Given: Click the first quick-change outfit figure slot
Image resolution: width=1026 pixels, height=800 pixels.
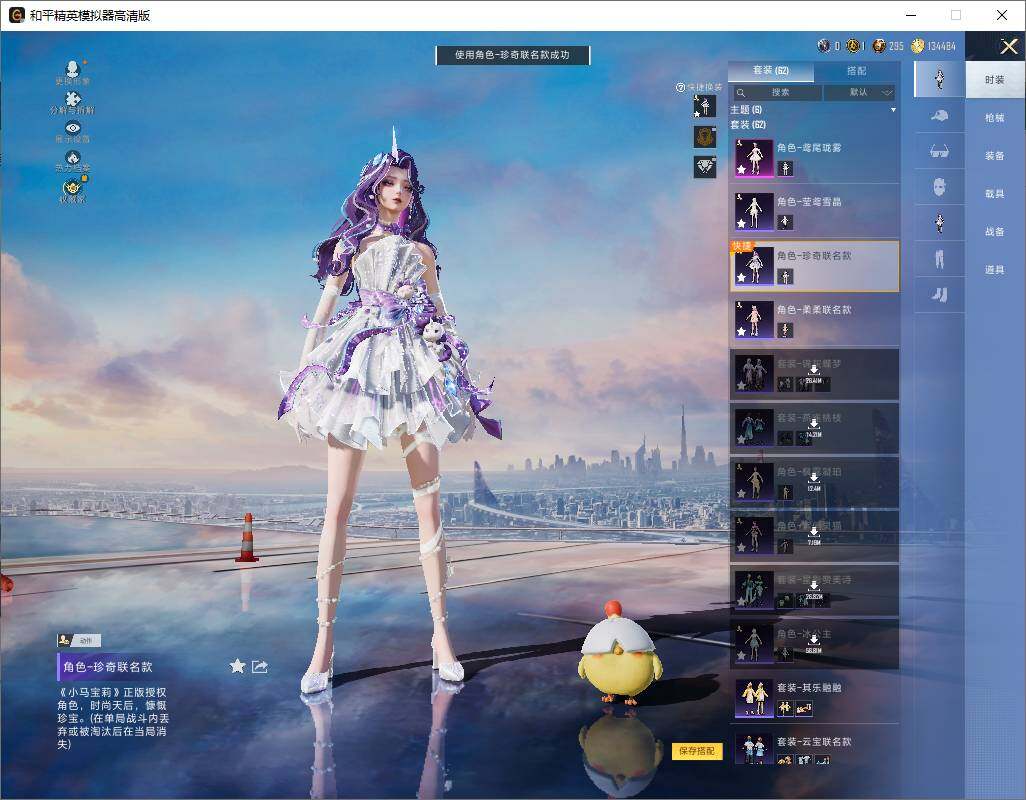Looking at the screenshot, I should coord(705,106).
